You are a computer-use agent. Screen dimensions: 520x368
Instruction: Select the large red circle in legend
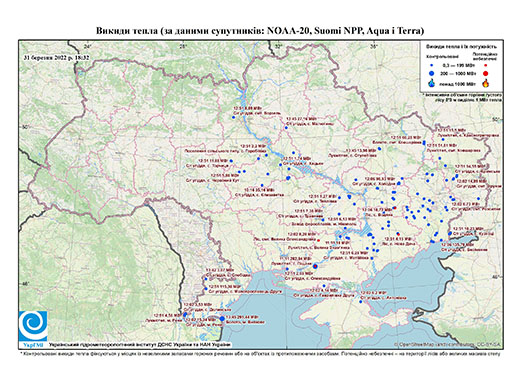[486, 73]
